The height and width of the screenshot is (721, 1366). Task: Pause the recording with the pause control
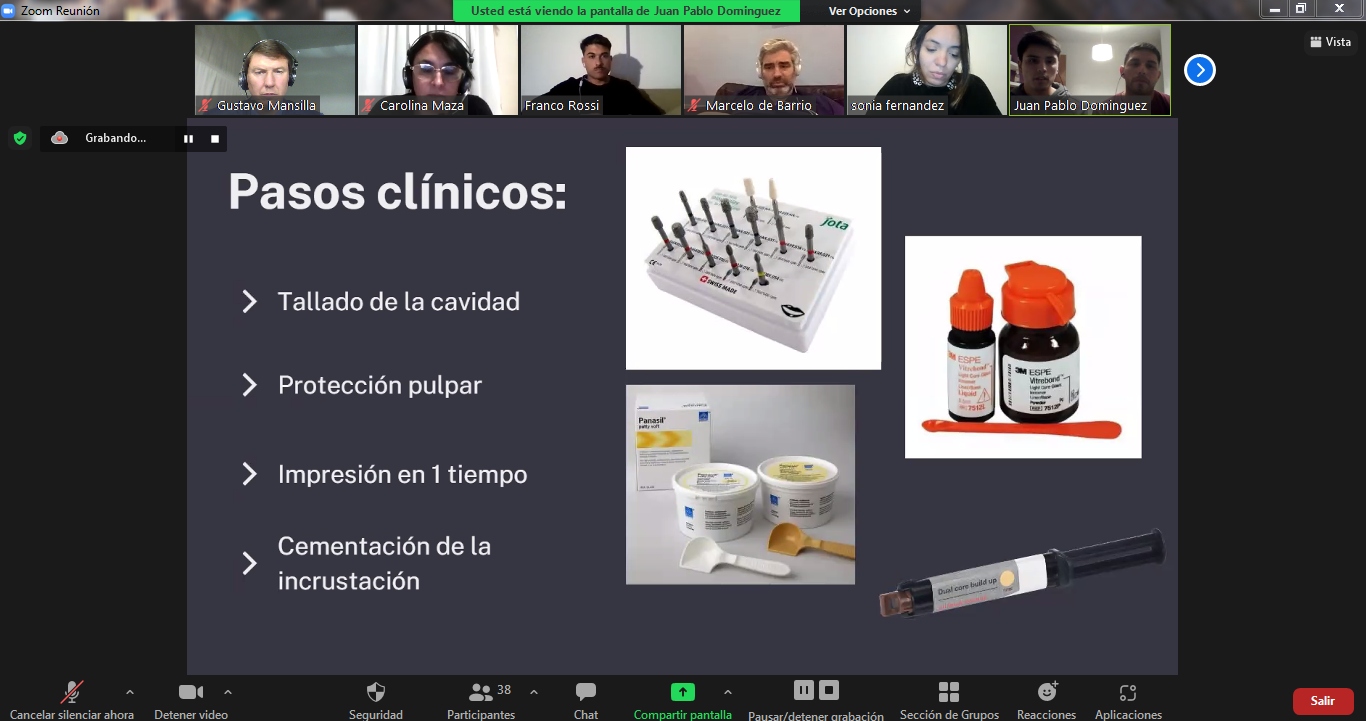(805, 690)
